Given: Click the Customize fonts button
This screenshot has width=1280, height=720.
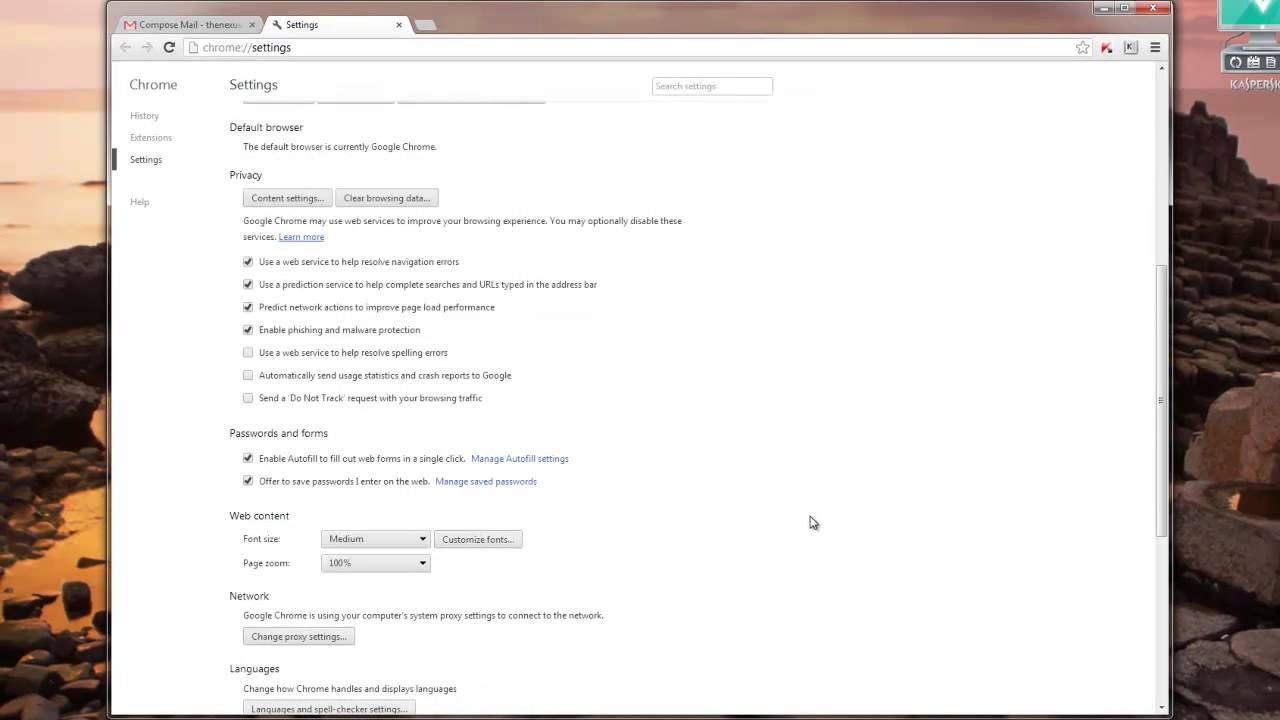Looking at the screenshot, I should (x=478, y=539).
